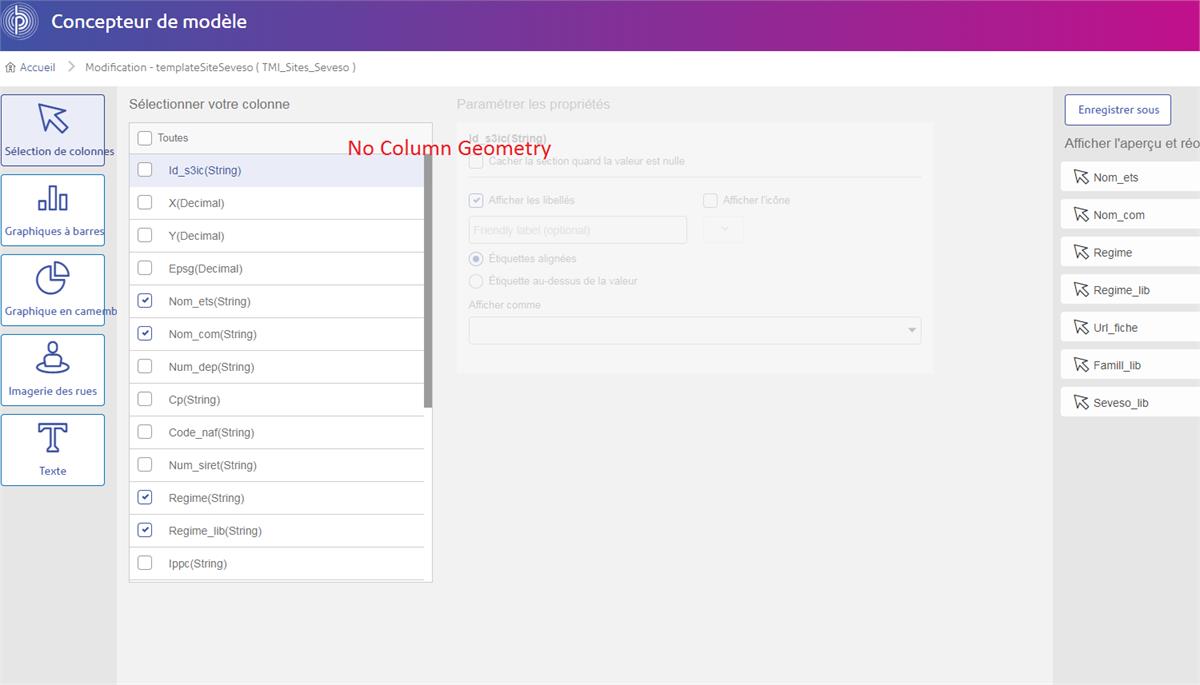This screenshot has width=1200, height=685.
Task: Click the cursor icon of Url_fiche item
Action: (1080, 327)
